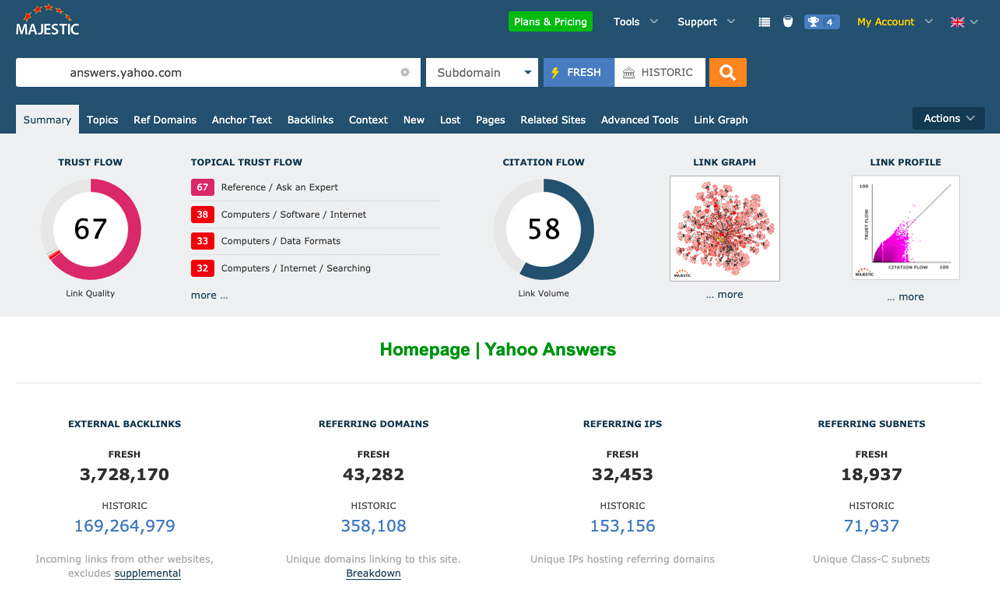The width and height of the screenshot is (1000, 595).
Task: Click fresh referring domains 43,282
Action: tap(373, 474)
